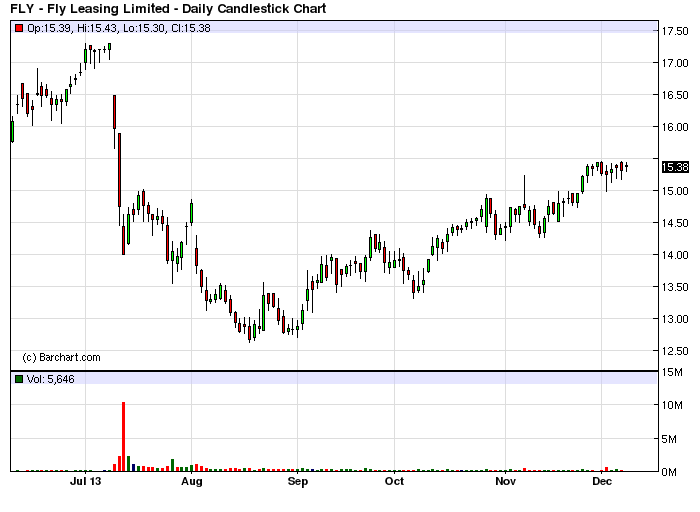The height and width of the screenshot is (512, 700).
Task: Click the green volume legend square
Action: [19, 379]
